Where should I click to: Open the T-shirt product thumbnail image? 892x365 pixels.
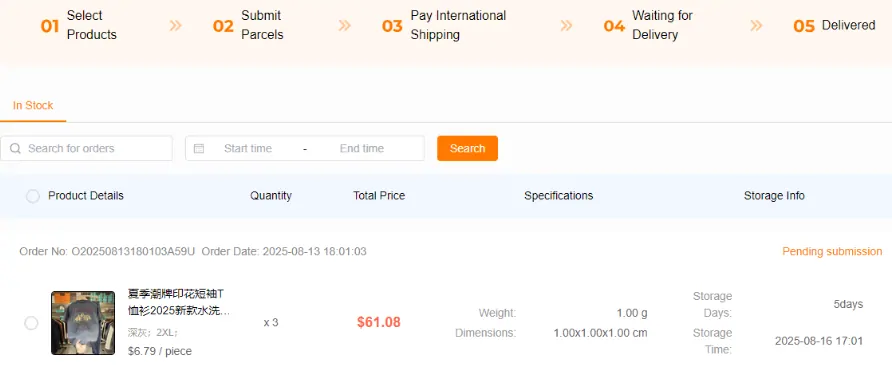[x=83, y=323]
